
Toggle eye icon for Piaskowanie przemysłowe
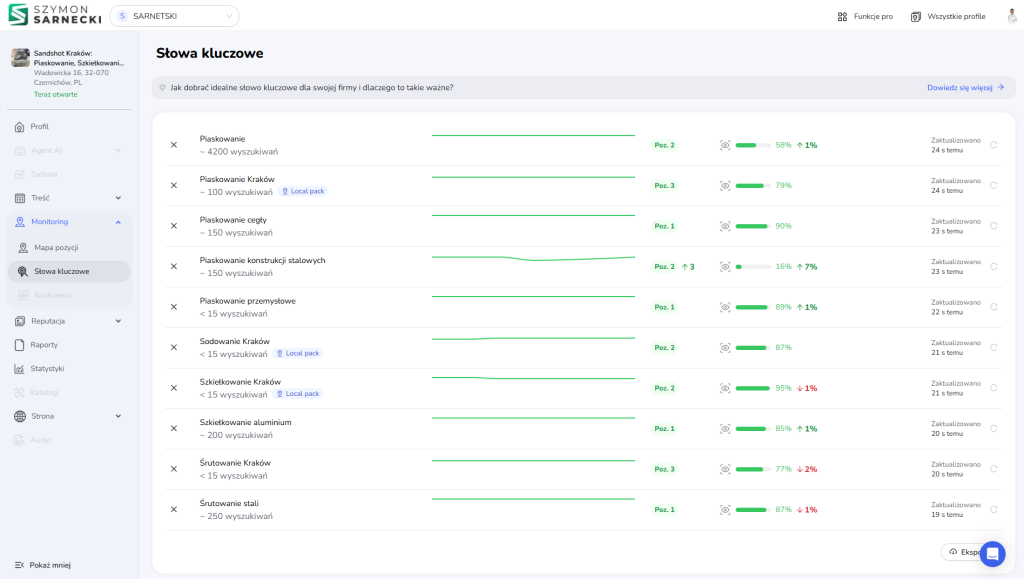725,307
